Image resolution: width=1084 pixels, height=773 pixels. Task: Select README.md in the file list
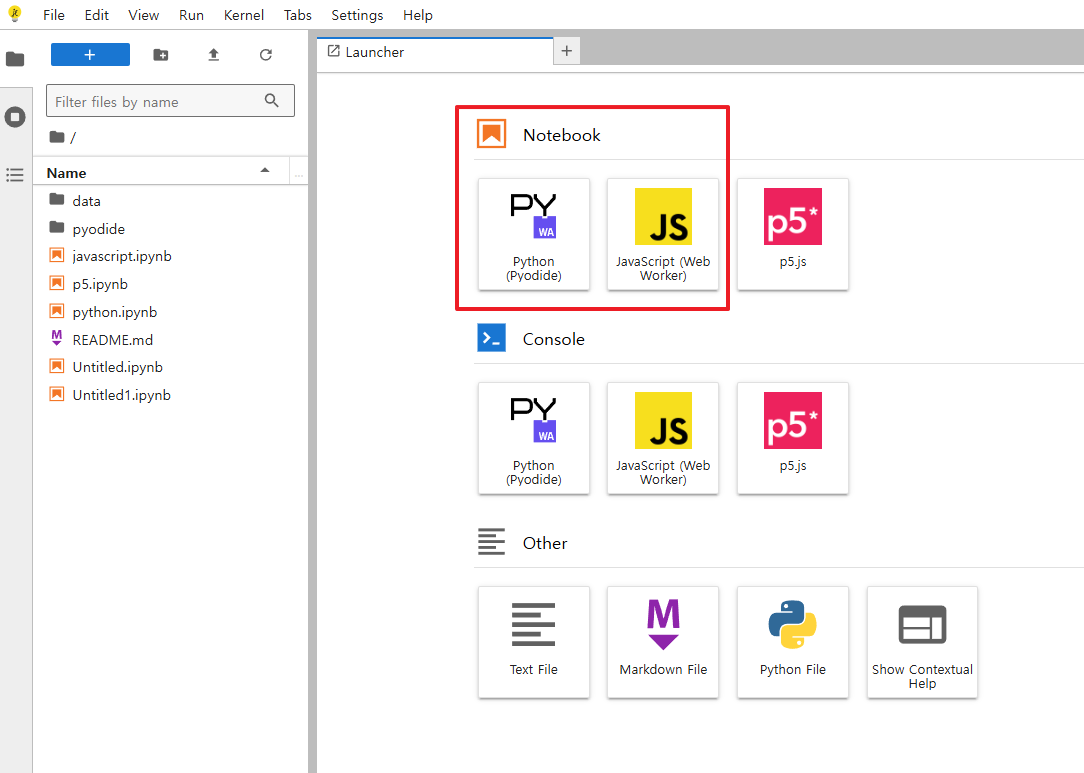pos(170,339)
